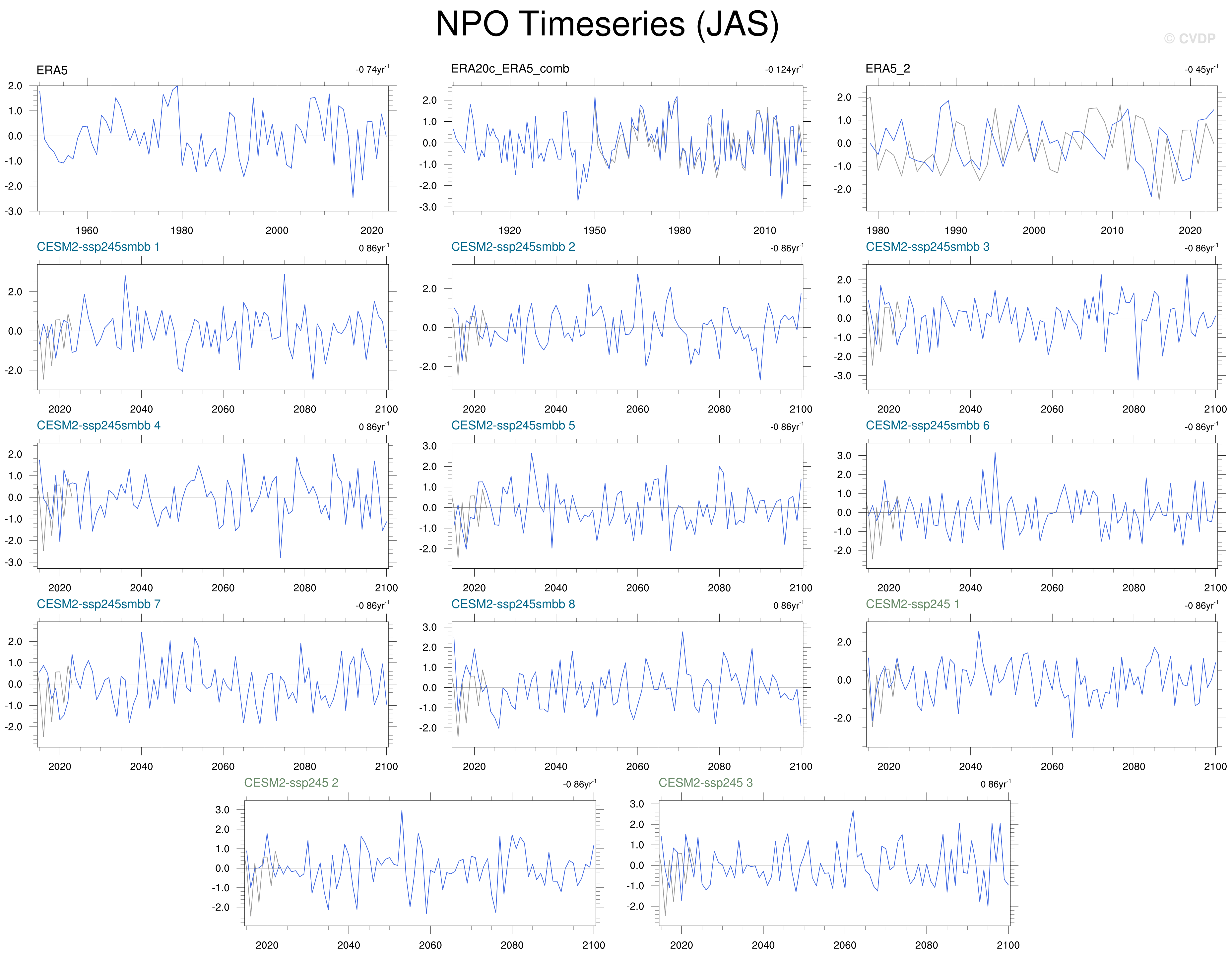Click the green CESM2-ssp245 1 title

coord(912,604)
